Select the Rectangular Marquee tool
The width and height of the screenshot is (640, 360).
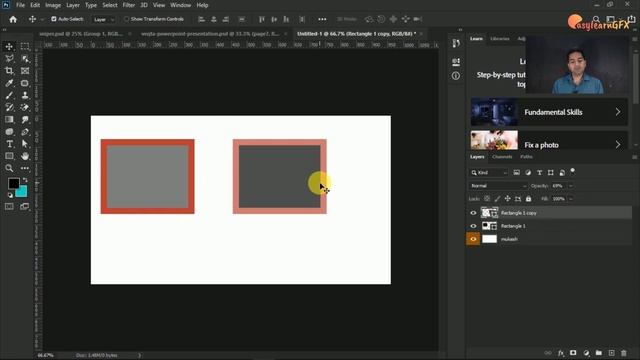(x=25, y=47)
